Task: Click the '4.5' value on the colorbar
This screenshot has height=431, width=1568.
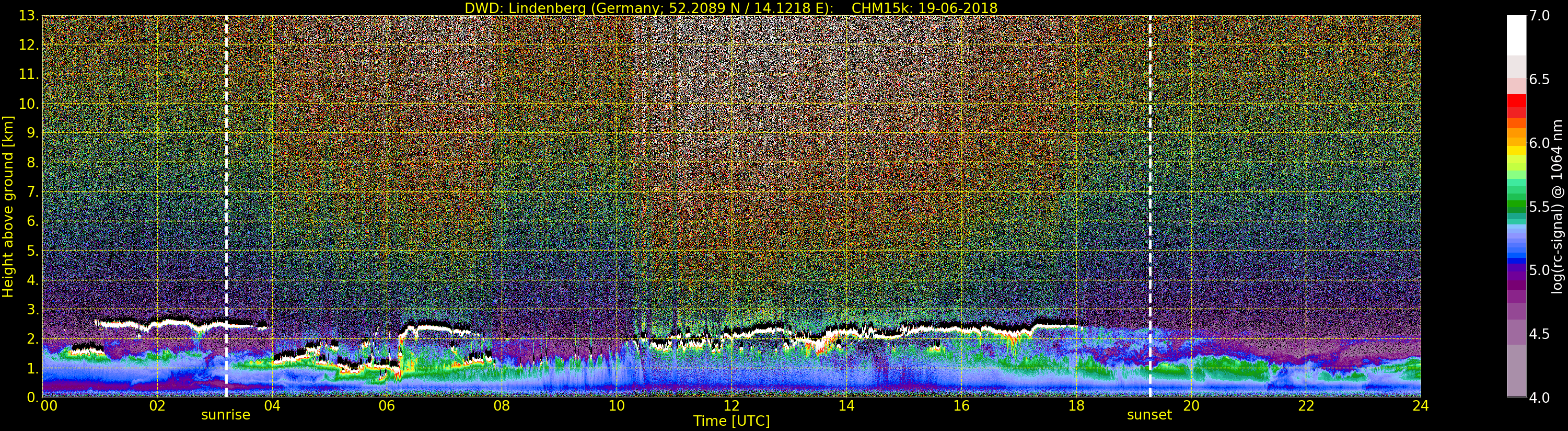Action: [x=1539, y=334]
